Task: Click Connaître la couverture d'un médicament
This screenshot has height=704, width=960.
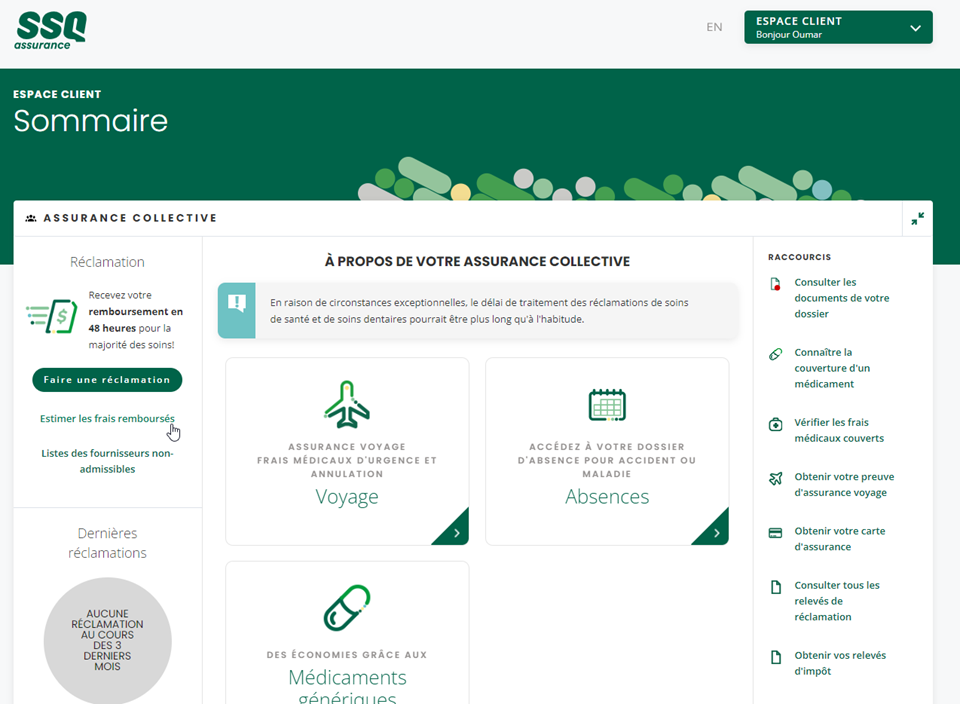Action: pyautogui.click(x=832, y=368)
